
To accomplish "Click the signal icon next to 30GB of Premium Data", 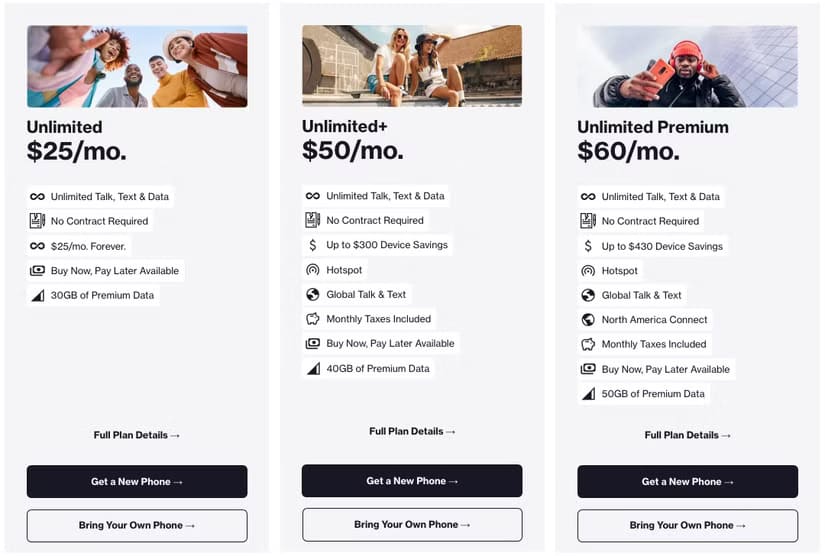I will (37, 296).
